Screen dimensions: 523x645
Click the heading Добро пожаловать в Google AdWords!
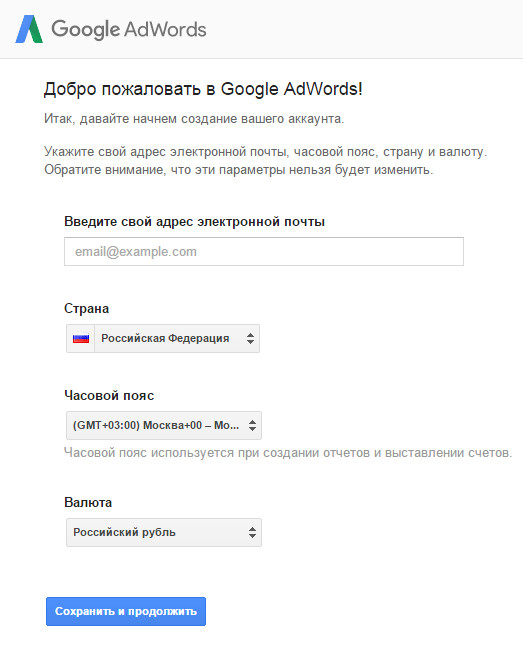tap(203, 89)
